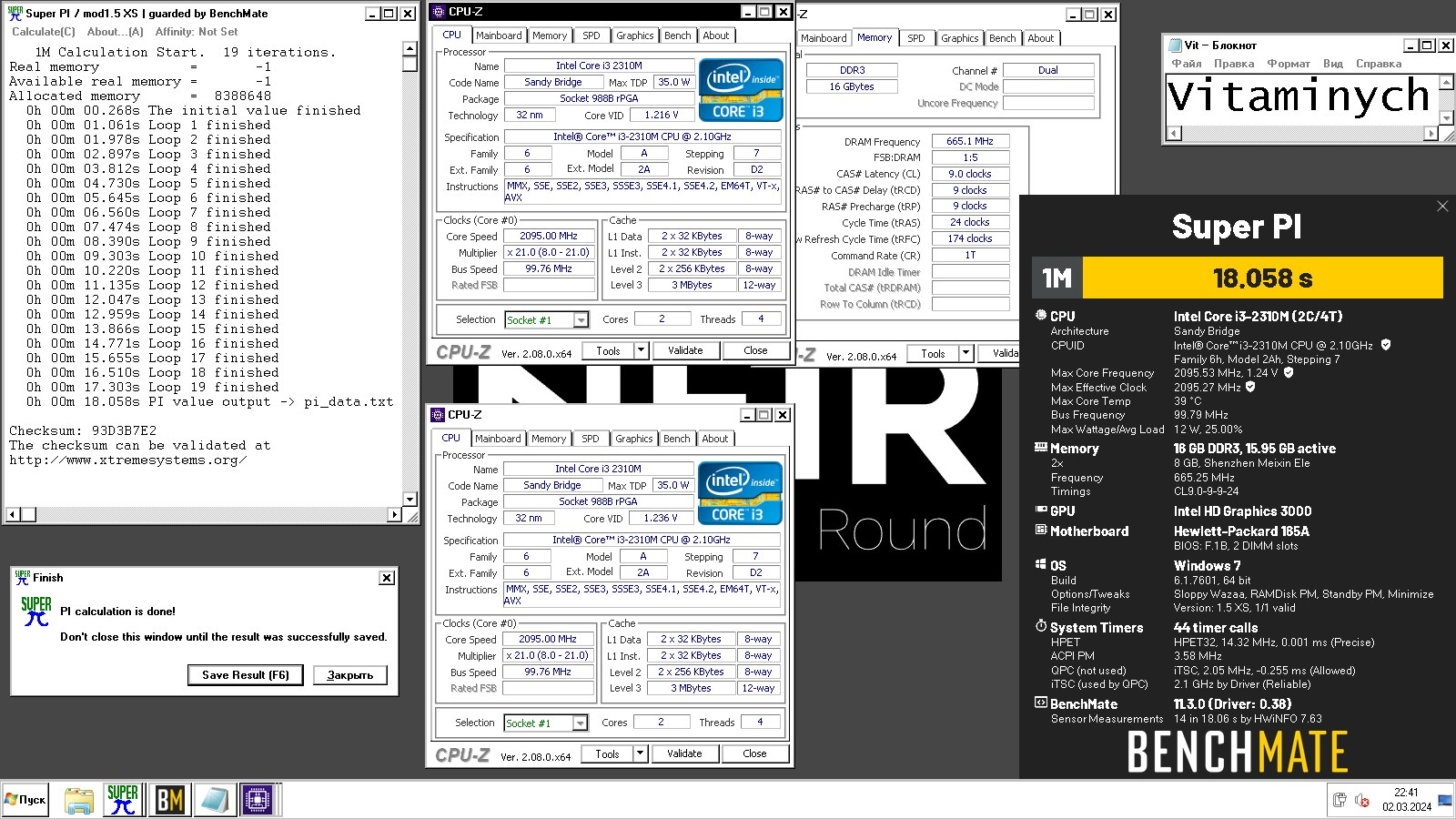Open the Пуск start button
The image size is (1456, 819).
(25, 800)
